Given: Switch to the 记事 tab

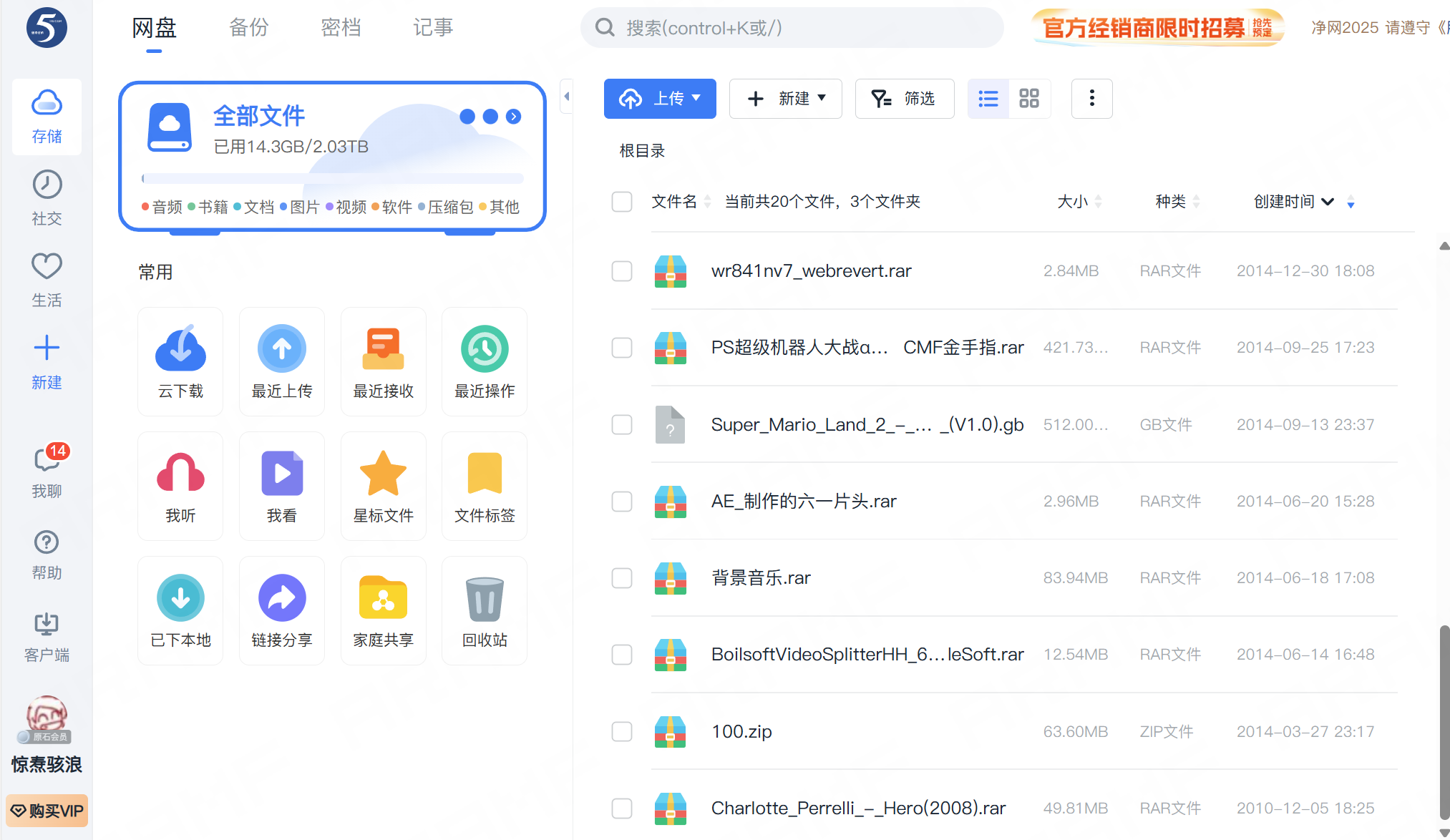Looking at the screenshot, I should pyautogui.click(x=432, y=28).
